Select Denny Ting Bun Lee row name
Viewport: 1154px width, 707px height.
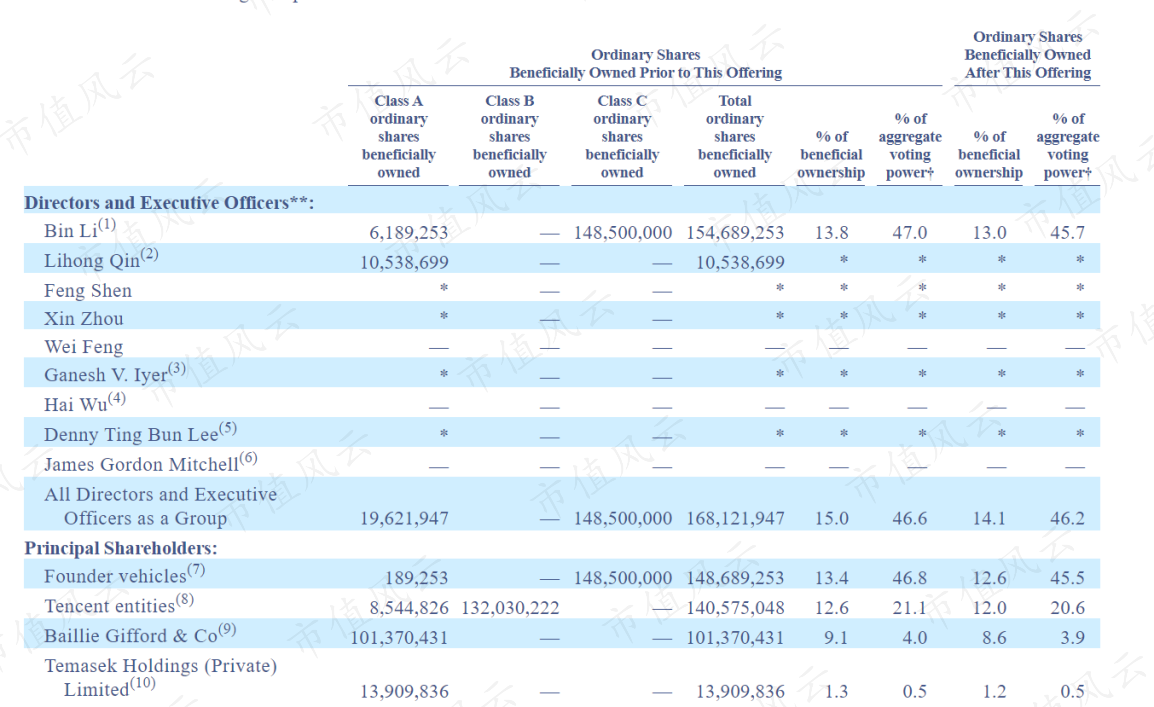pyautogui.click(x=131, y=435)
